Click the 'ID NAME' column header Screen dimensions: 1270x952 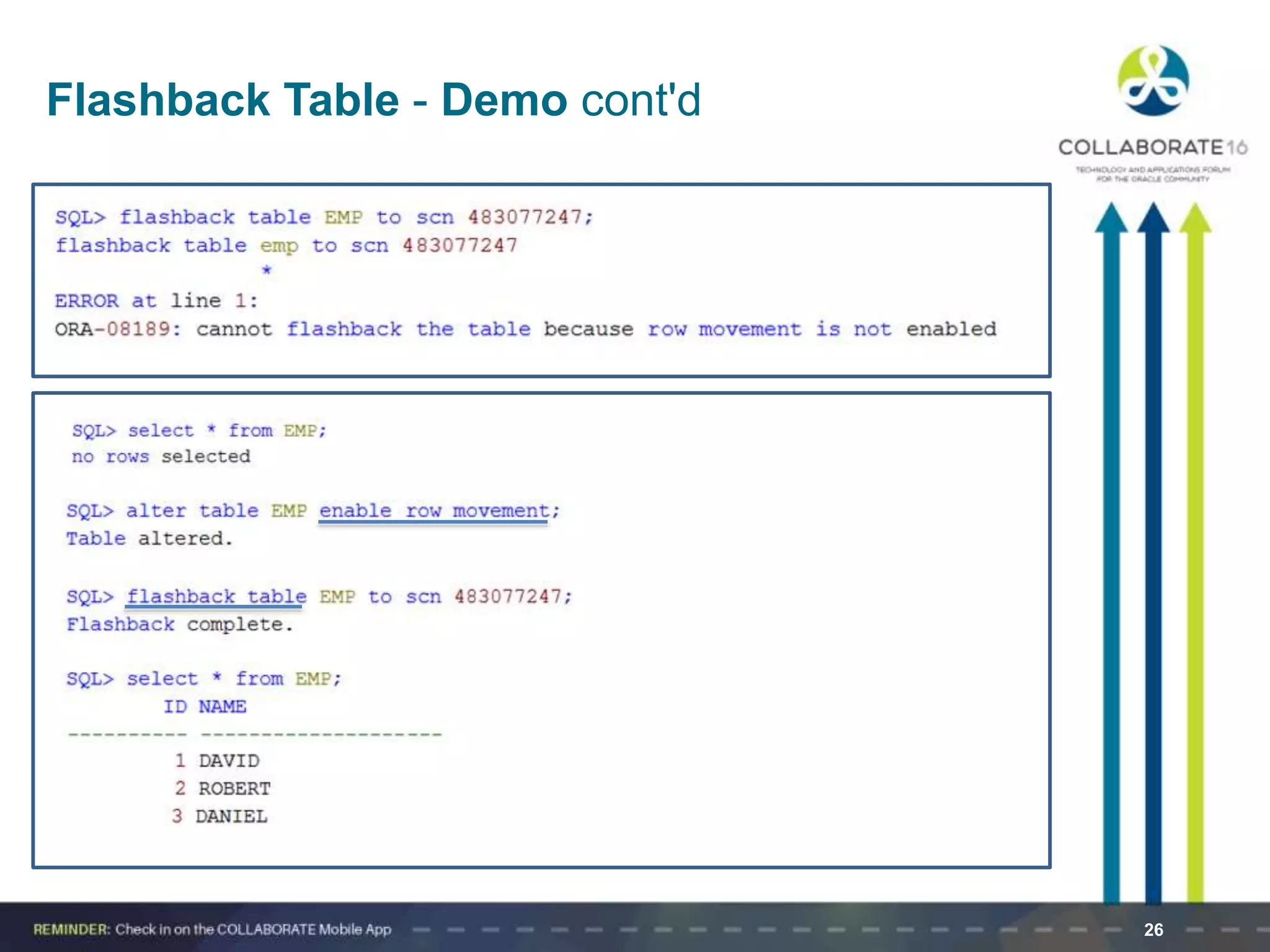tap(205, 707)
